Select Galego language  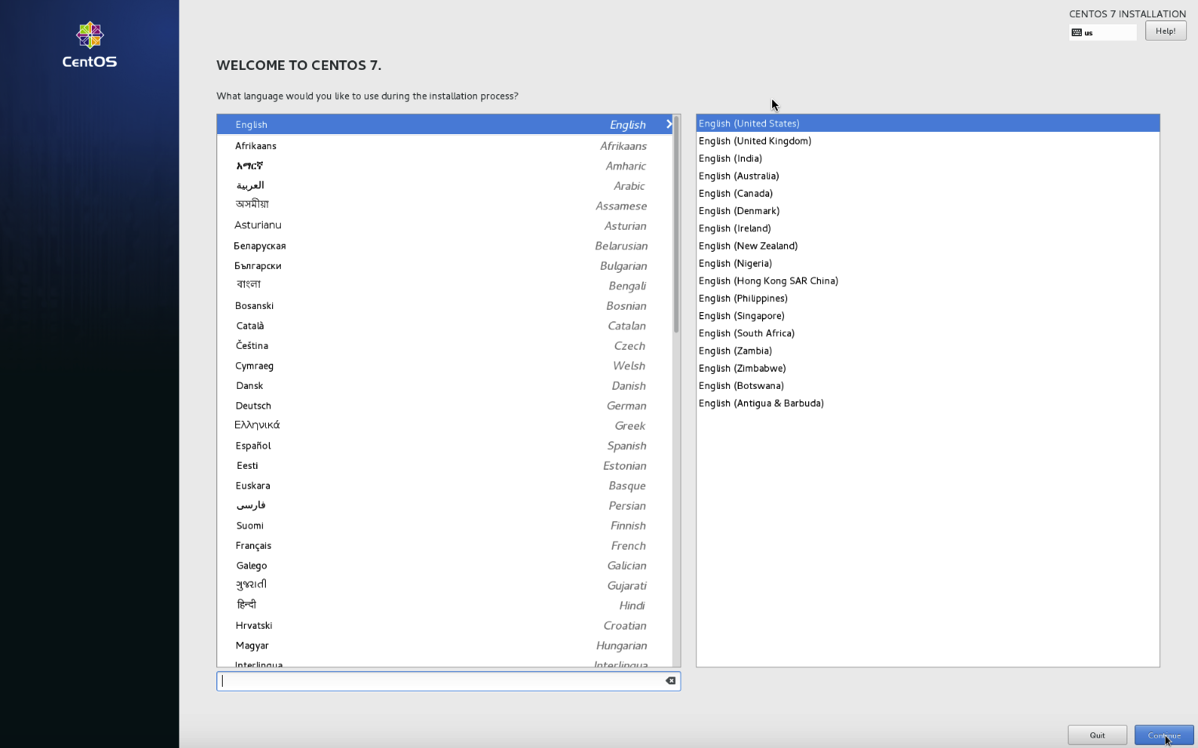[445, 565]
